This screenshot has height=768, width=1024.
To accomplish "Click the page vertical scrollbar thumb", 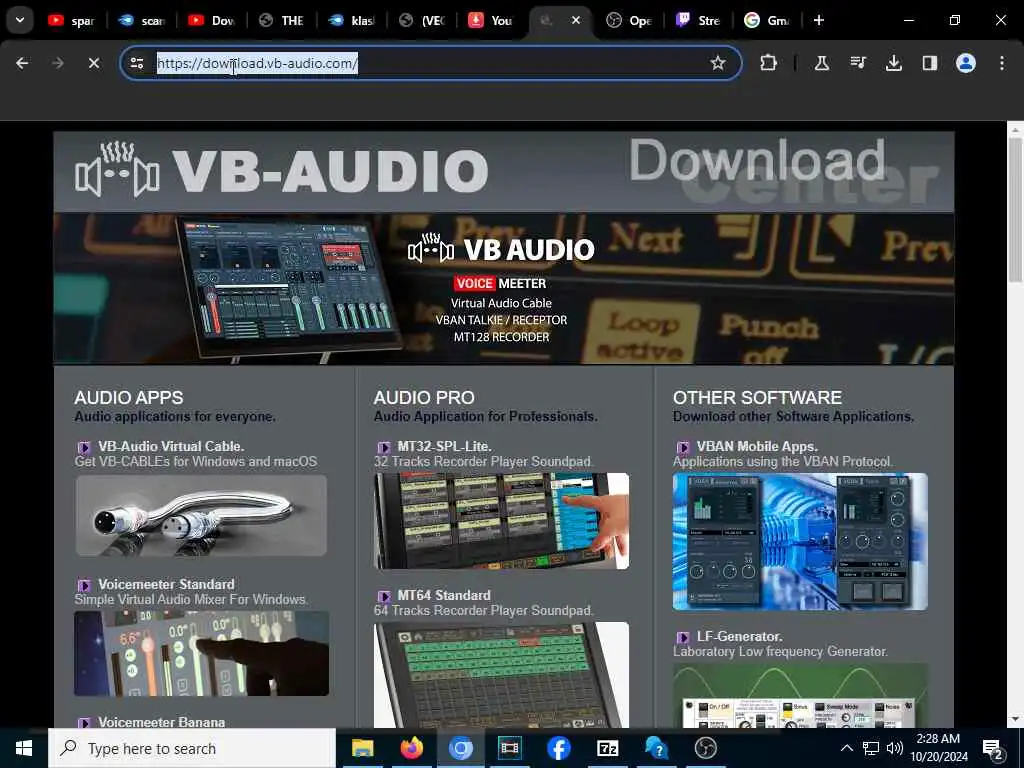I will coord(1015,209).
